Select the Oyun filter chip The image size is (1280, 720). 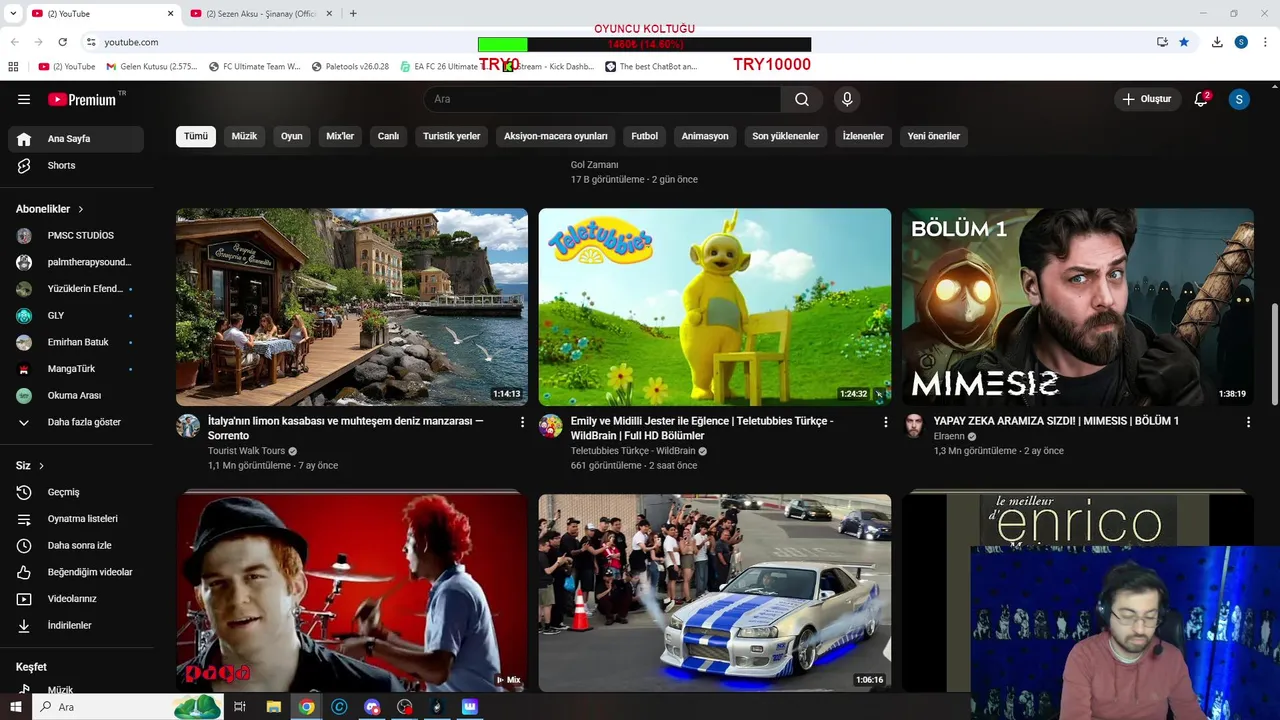(x=292, y=136)
